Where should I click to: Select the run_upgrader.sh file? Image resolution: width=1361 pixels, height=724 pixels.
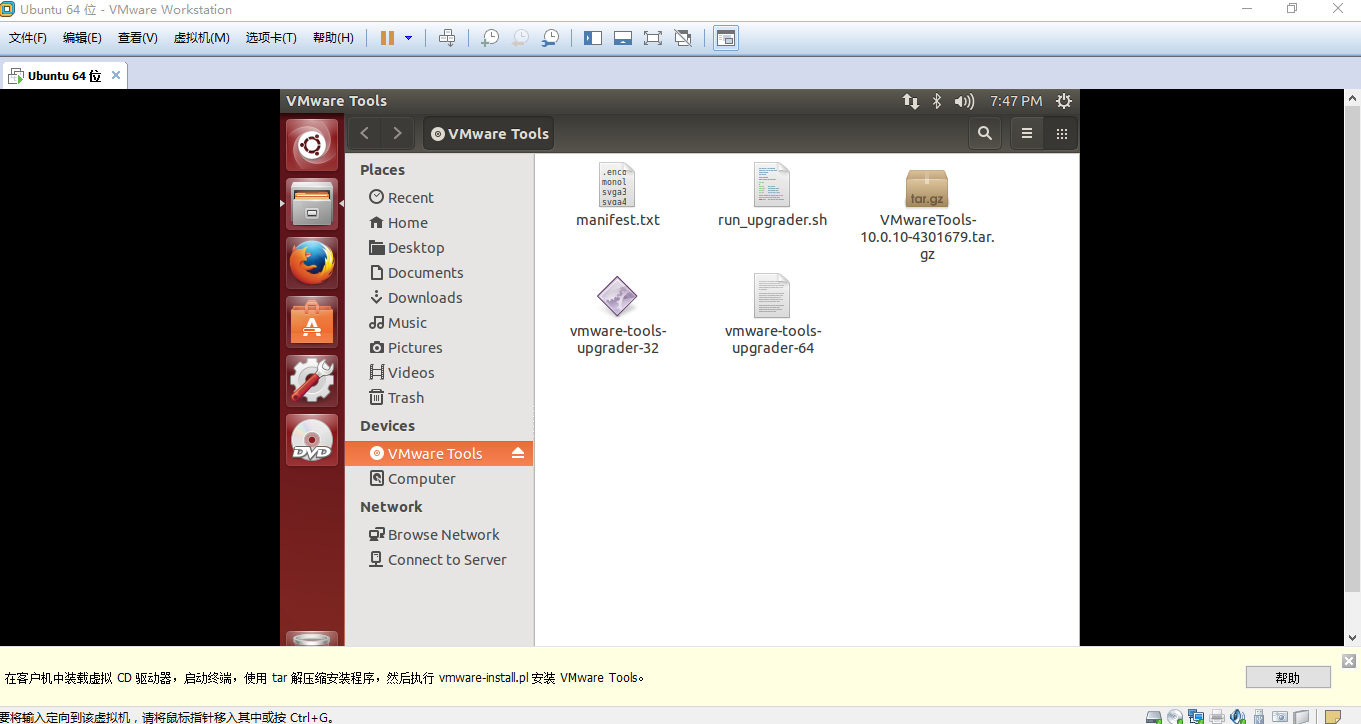pos(772,196)
